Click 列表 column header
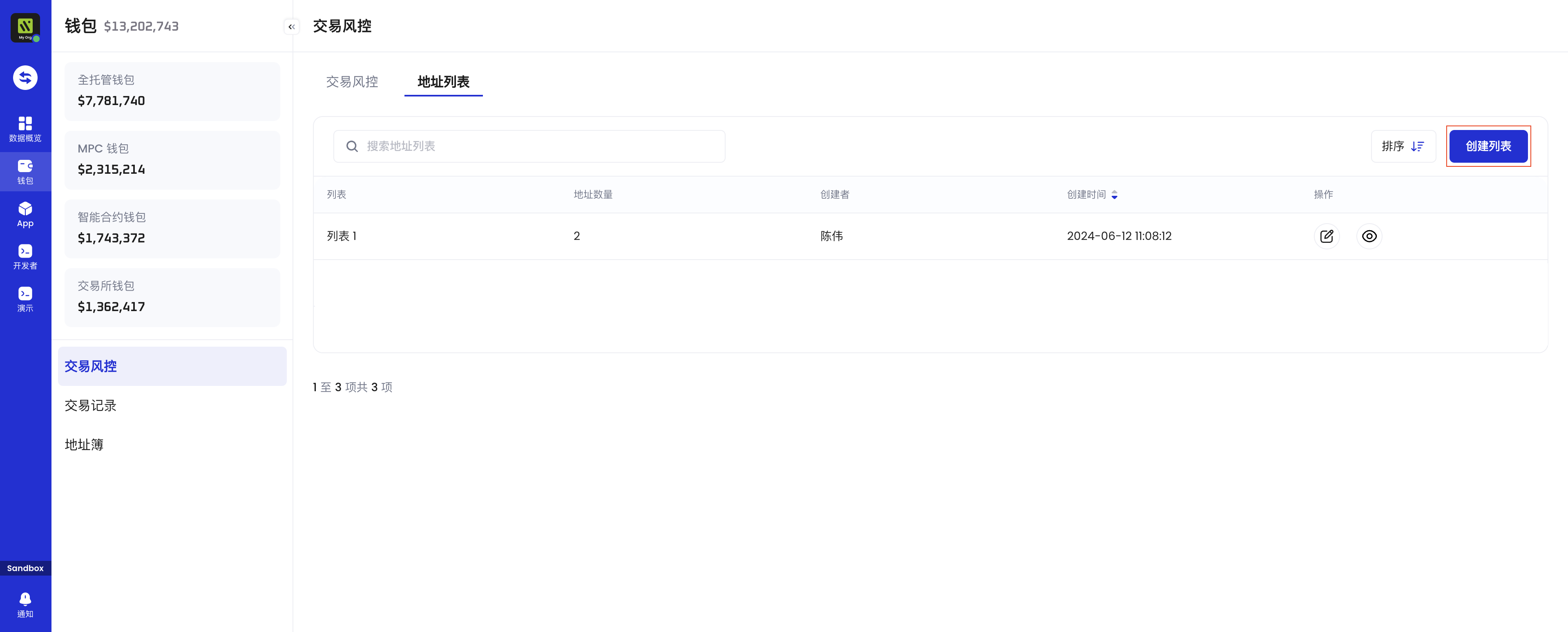Viewport: 1568px width, 632px height. (x=337, y=195)
